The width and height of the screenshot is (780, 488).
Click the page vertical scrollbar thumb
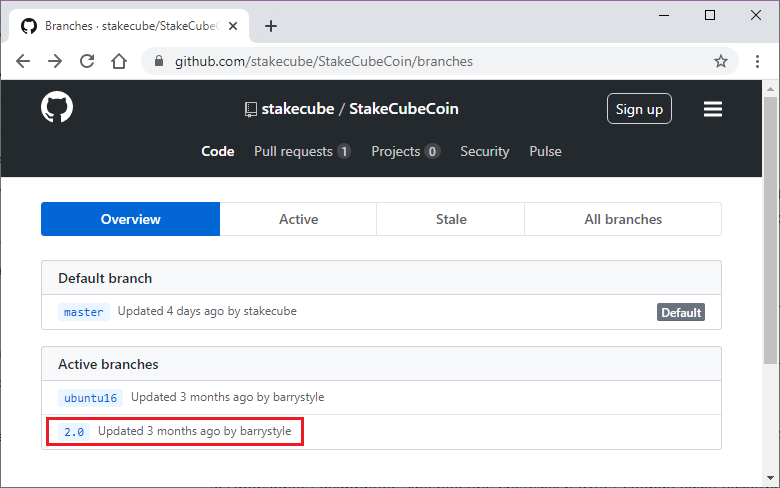click(x=770, y=230)
